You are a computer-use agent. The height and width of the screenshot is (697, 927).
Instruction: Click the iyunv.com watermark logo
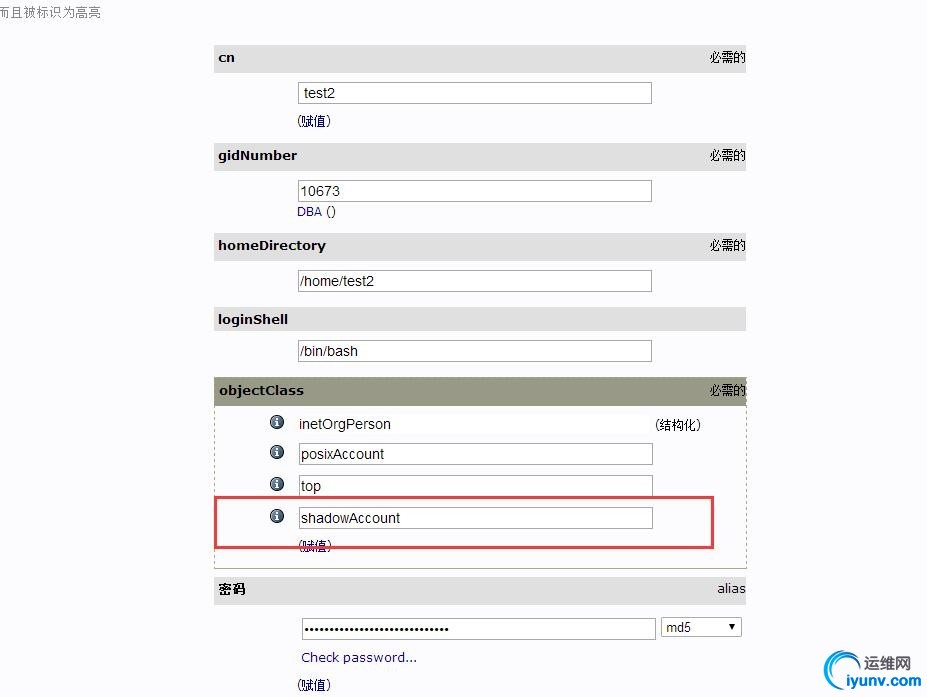[873, 670]
